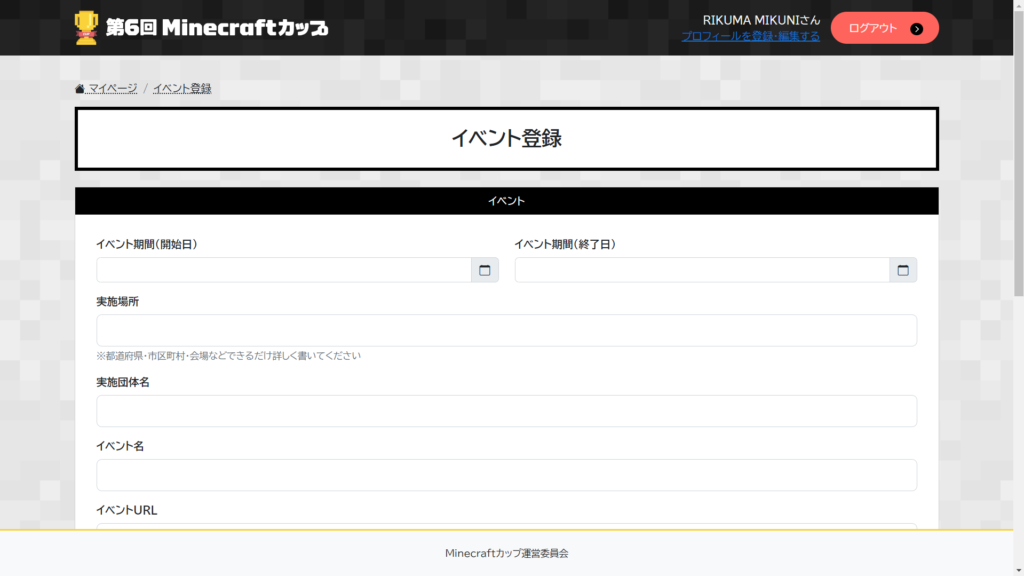
Task: Click the イベント登録 page title heading
Action: (506, 139)
